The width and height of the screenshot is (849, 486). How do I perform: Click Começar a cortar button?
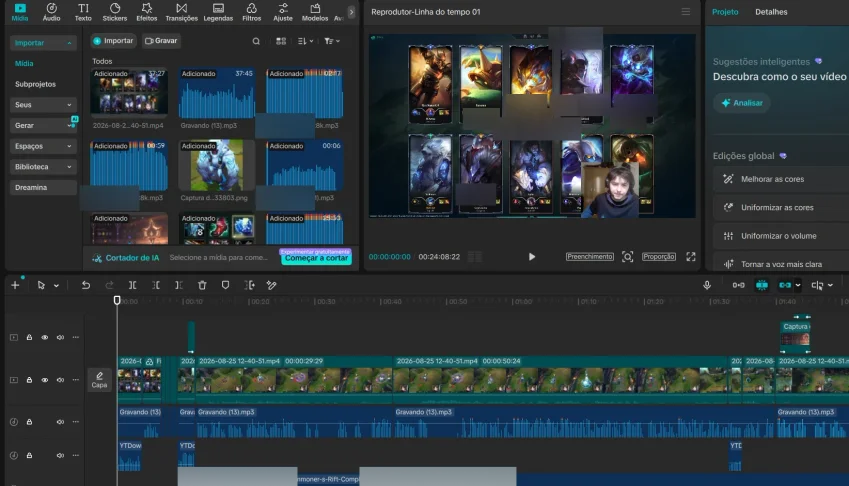(x=316, y=258)
